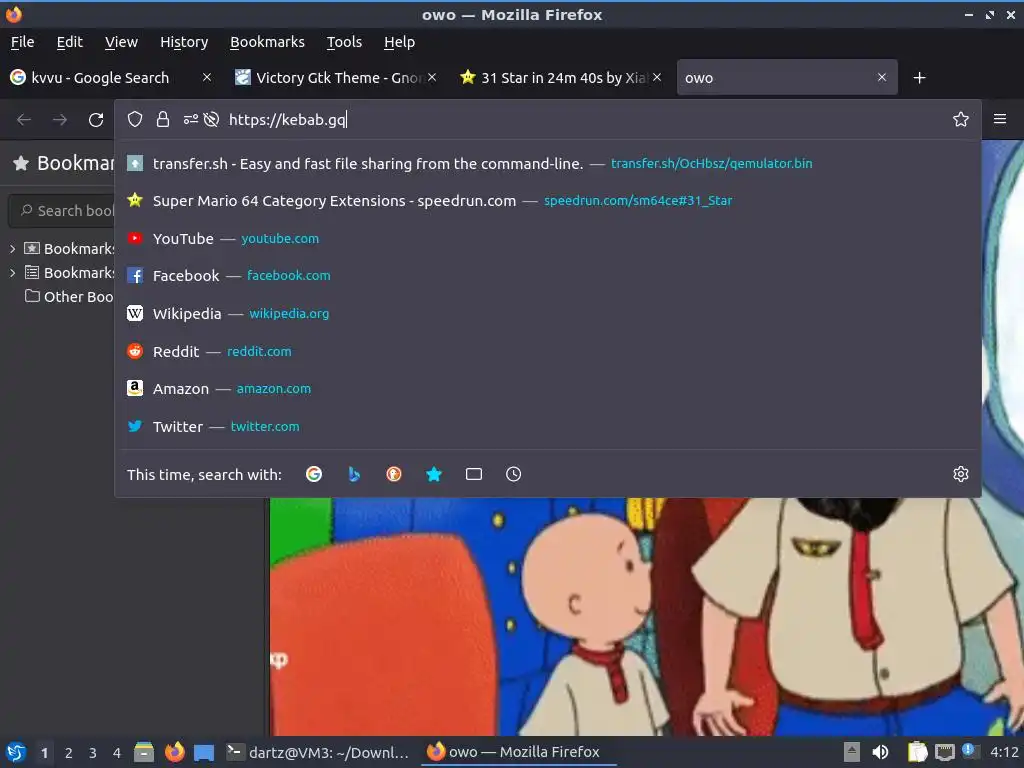The image size is (1024, 768).
Task: Select the Amazon suggestion
Action: pos(548,389)
